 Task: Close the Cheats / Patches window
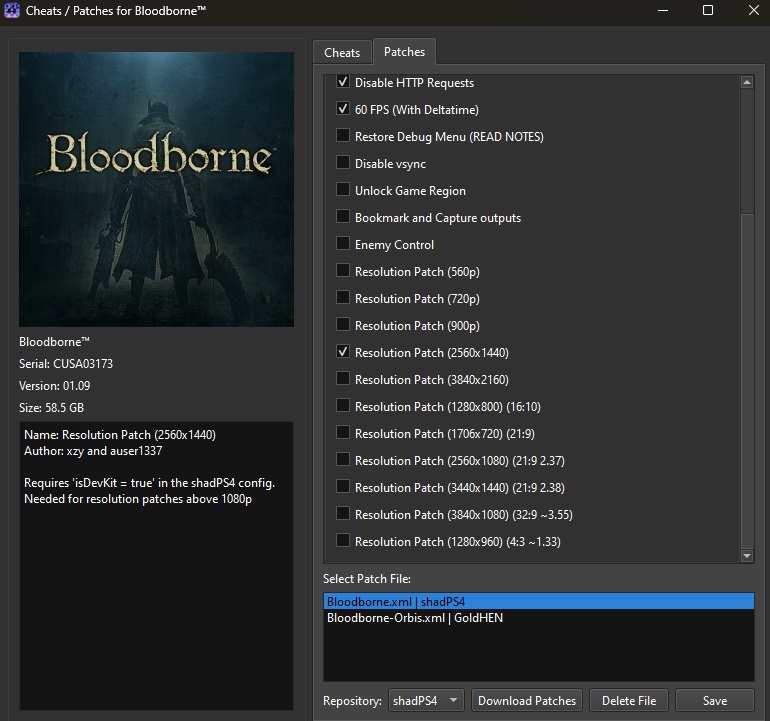[x=753, y=10]
